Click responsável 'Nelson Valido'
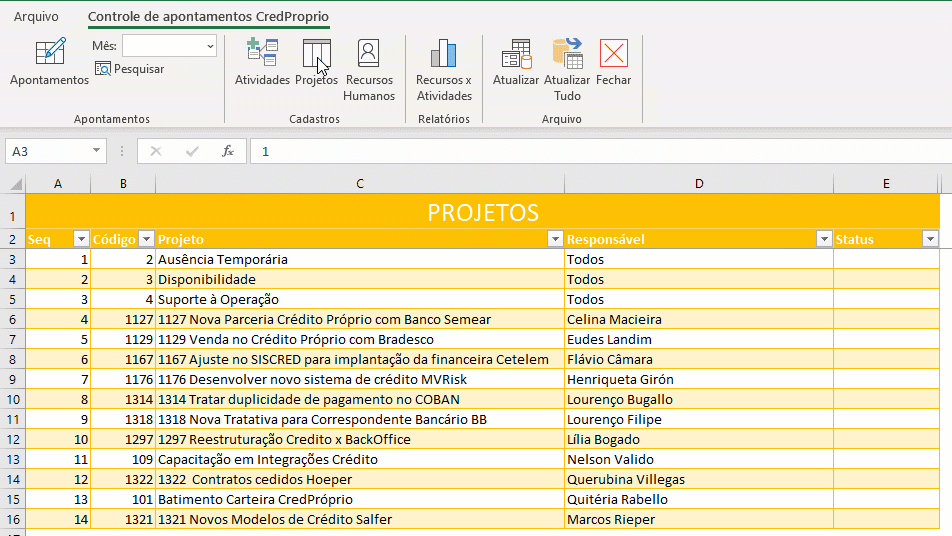The width and height of the screenshot is (952, 536). click(699, 460)
